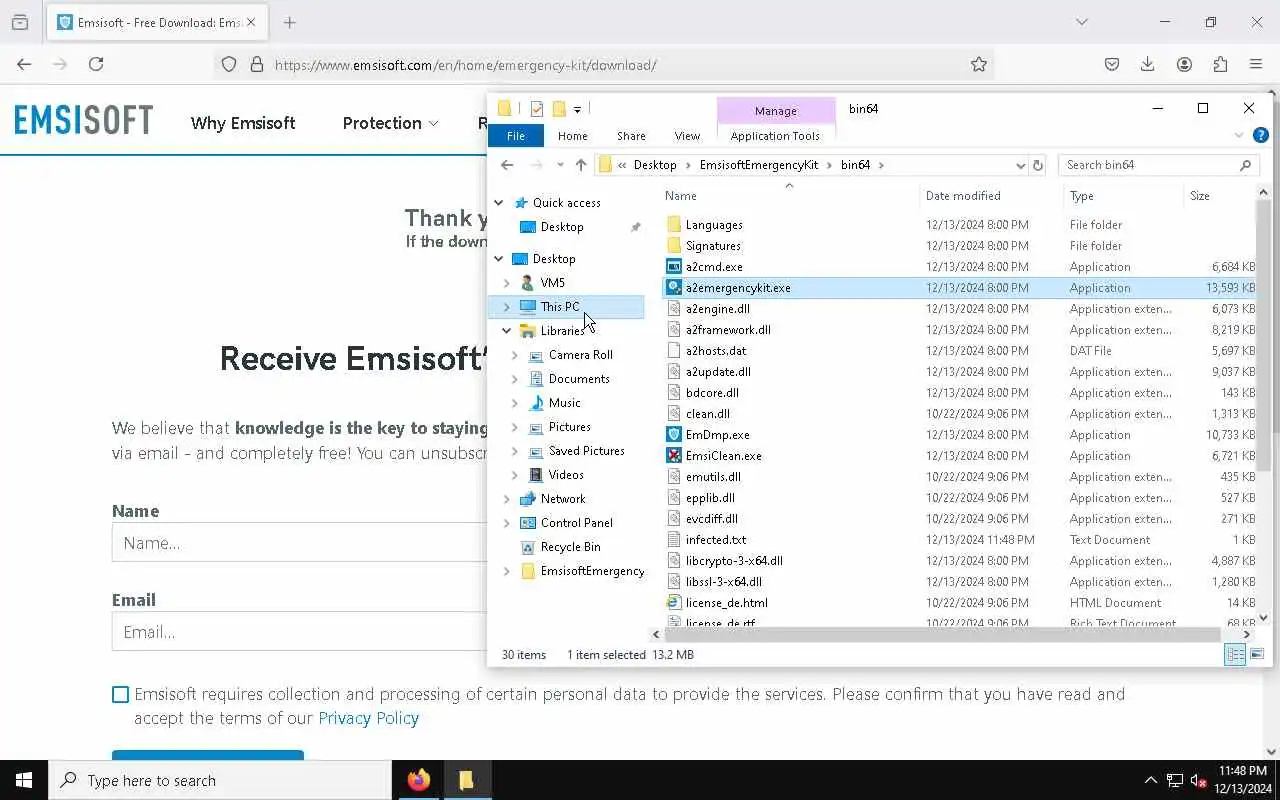Go up one folder level in Explorer
This screenshot has width=1280, height=800.
point(581,165)
